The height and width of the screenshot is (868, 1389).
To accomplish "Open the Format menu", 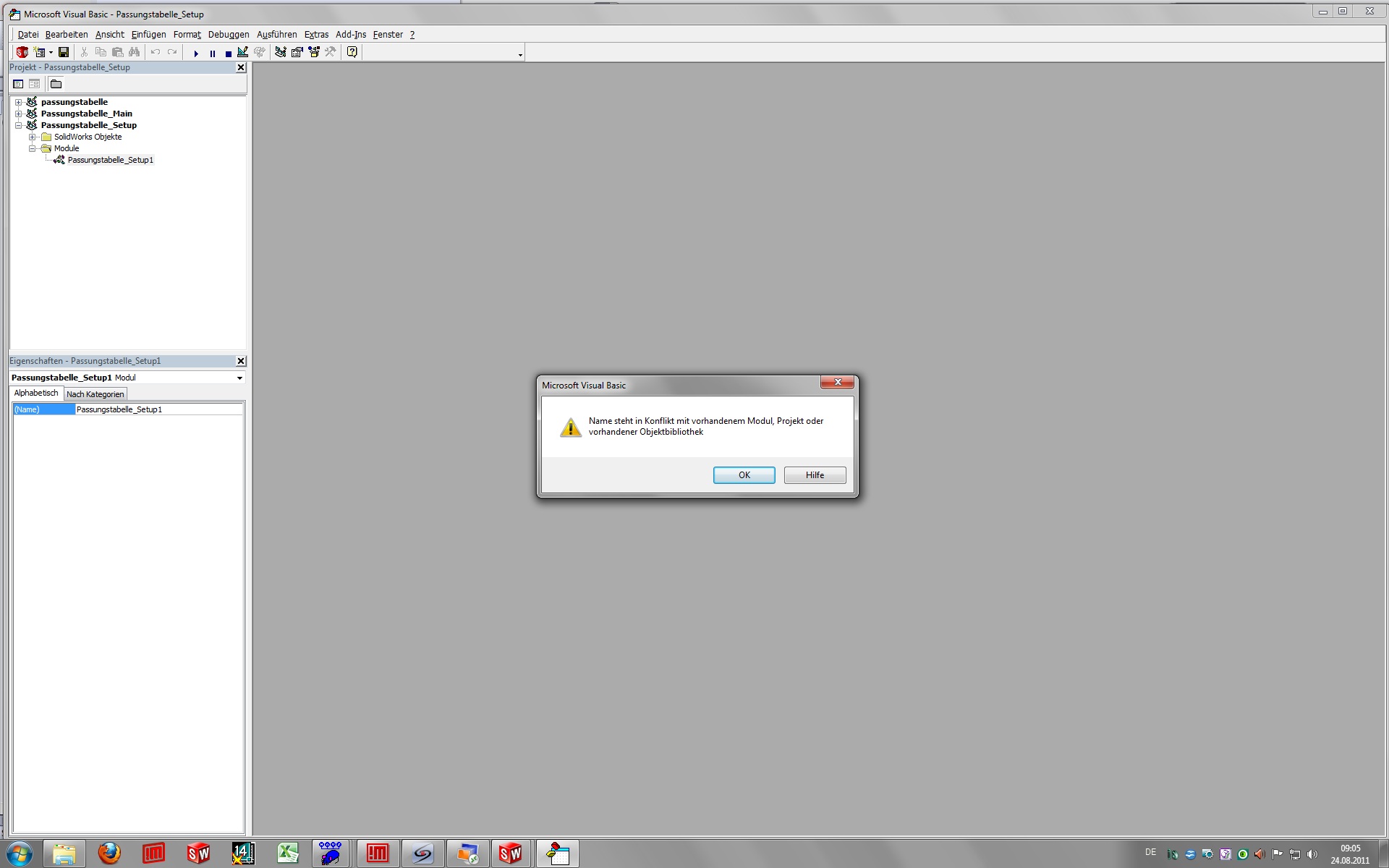I will click(x=187, y=34).
